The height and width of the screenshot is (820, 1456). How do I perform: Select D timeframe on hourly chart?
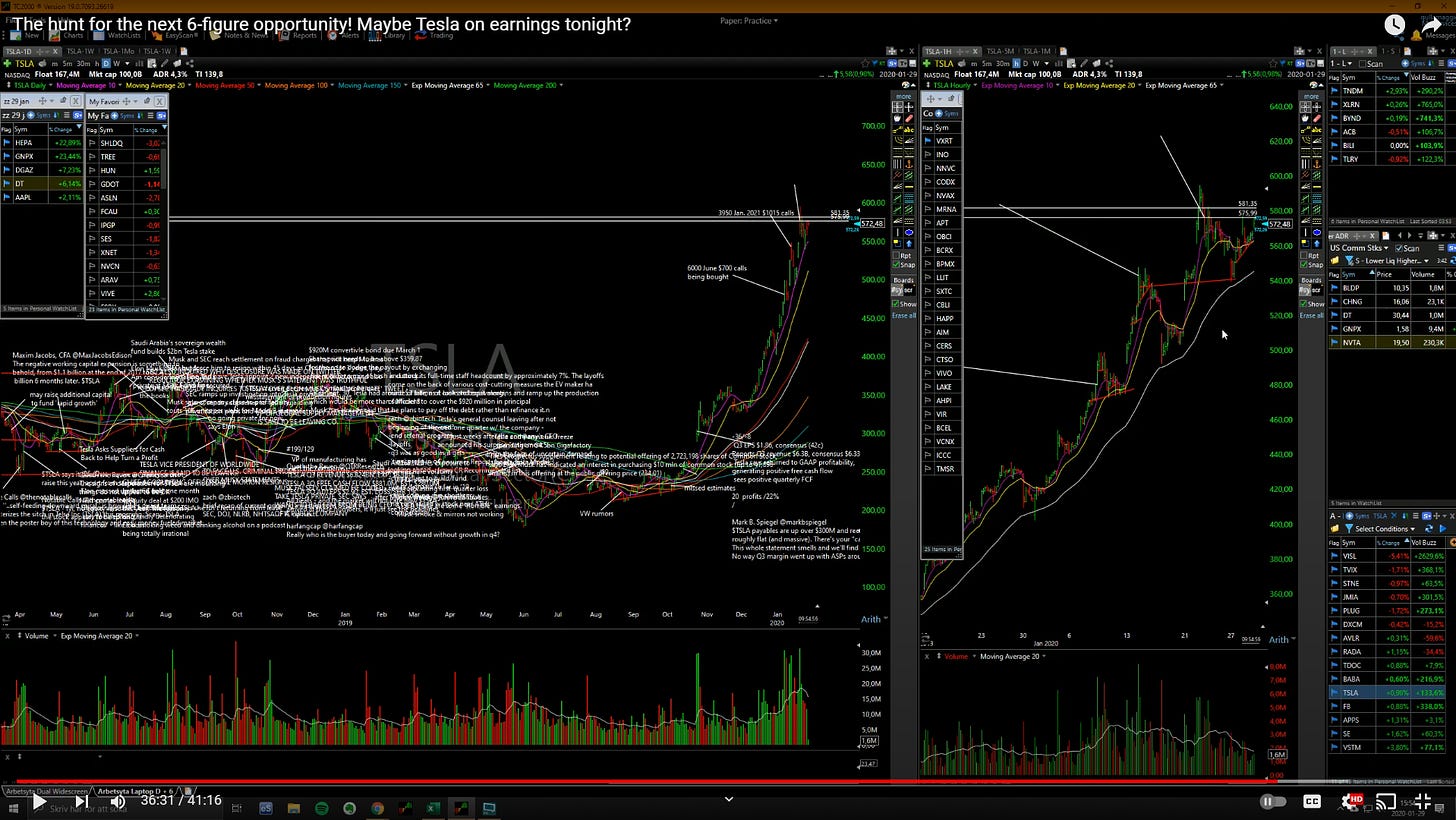click(x=1024, y=64)
